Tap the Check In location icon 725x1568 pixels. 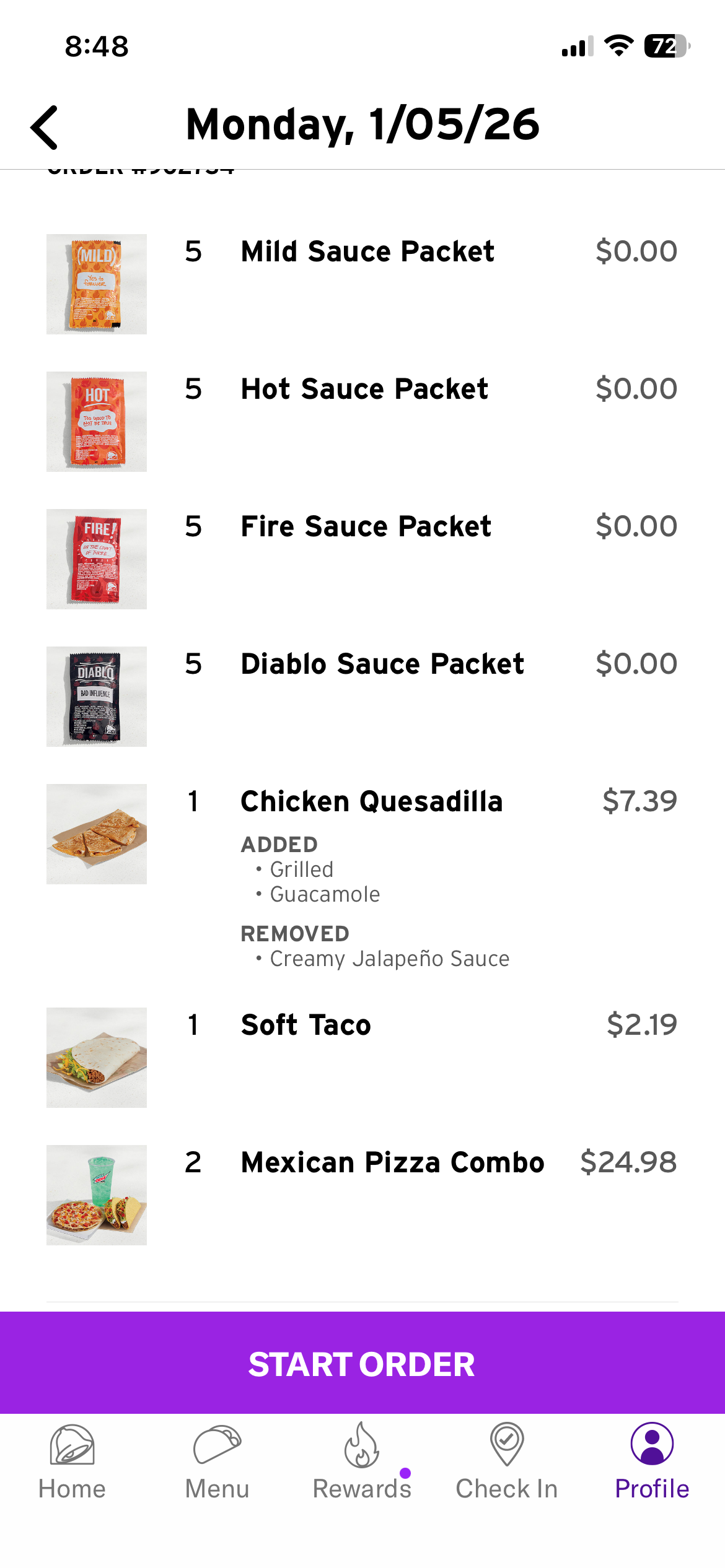click(x=507, y=1444)
